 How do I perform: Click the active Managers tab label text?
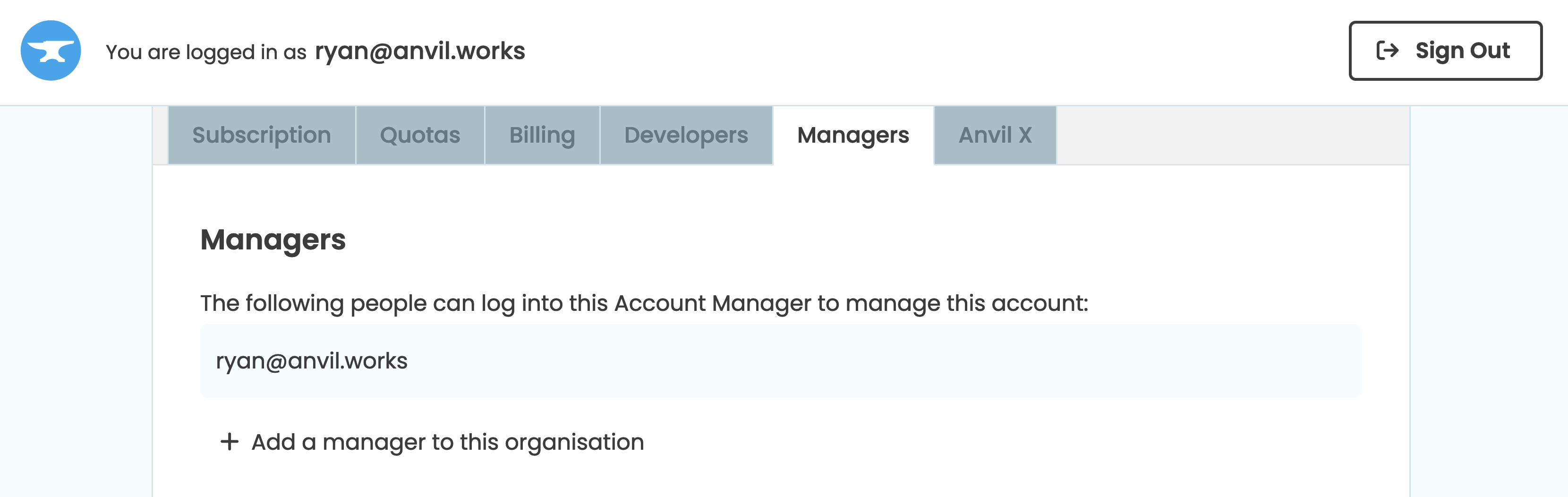[853, 135]
